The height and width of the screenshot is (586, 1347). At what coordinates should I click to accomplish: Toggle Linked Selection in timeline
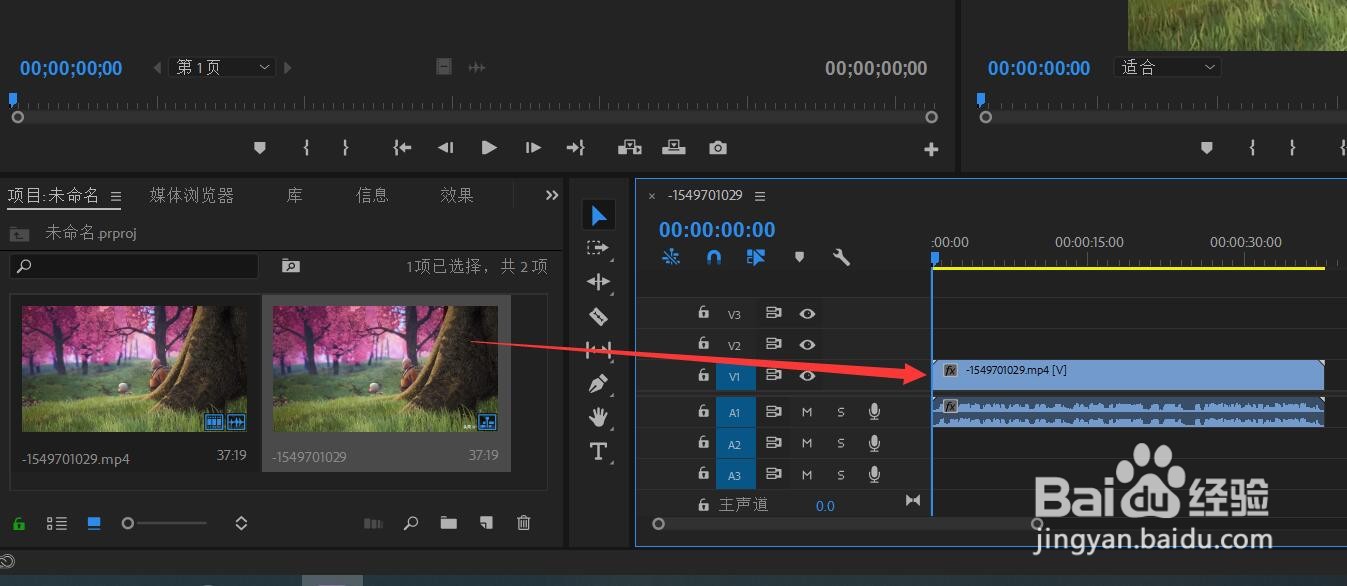756,257
